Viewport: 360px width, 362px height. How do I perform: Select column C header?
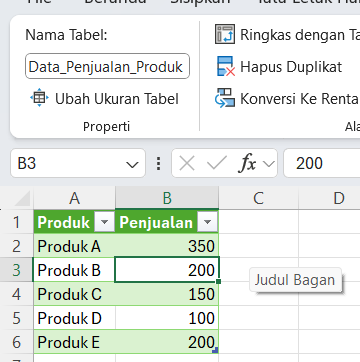tap(258, 199)
